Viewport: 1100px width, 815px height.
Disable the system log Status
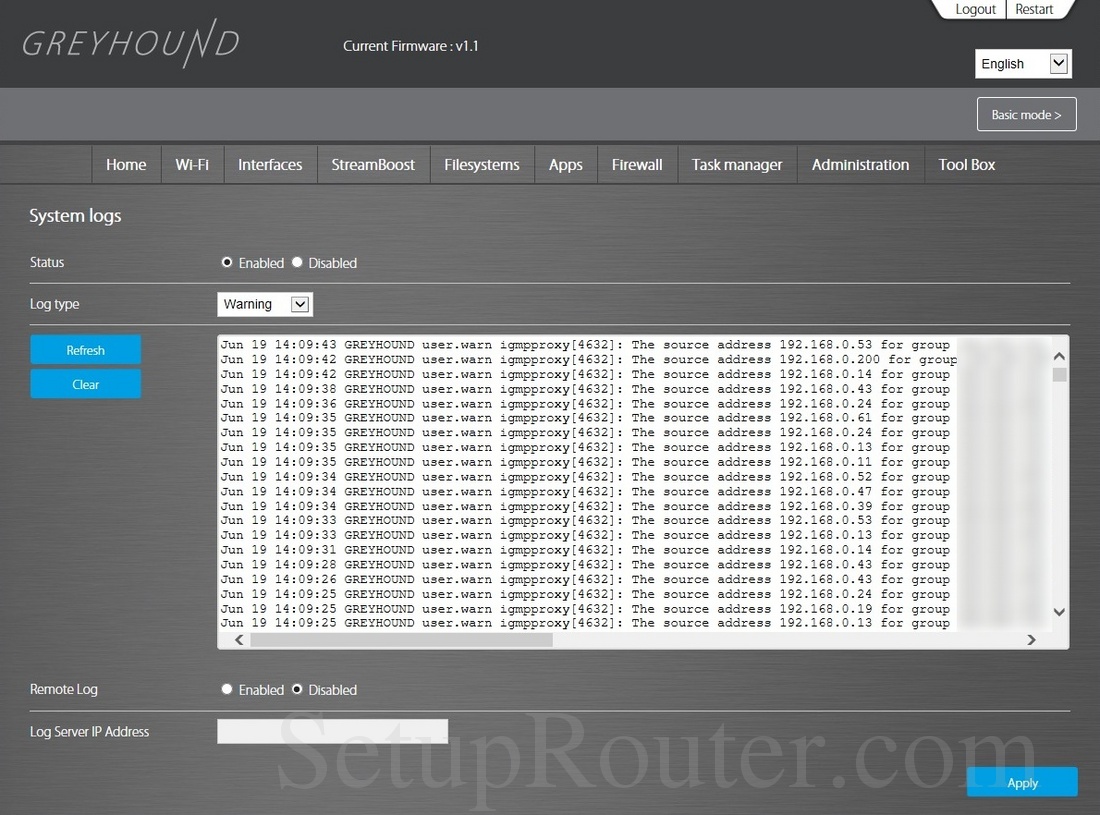(x=297, y=261)
